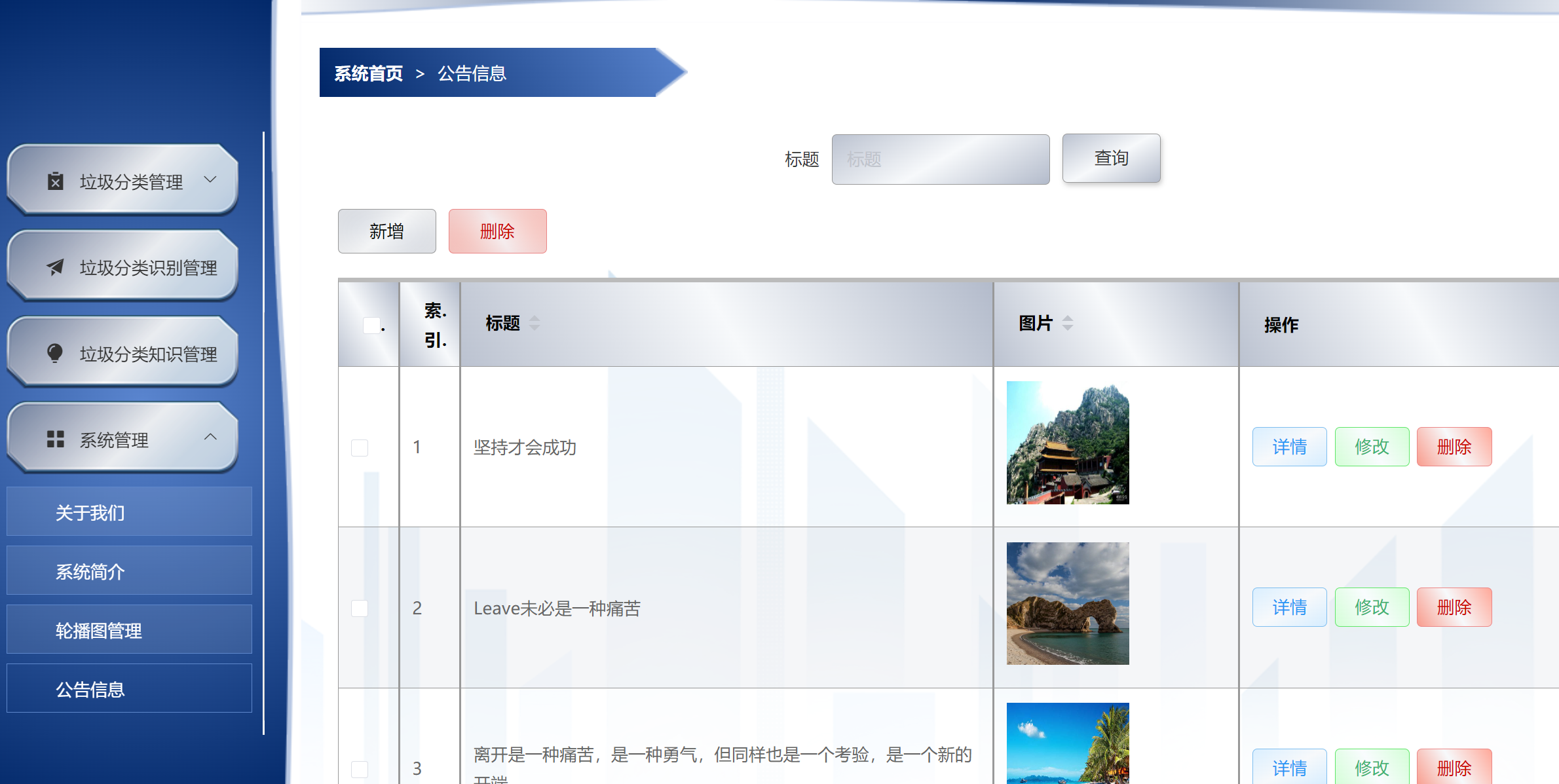
Task: Click the title text Leave未必是一种痛苦
Action: coord(557,608)
